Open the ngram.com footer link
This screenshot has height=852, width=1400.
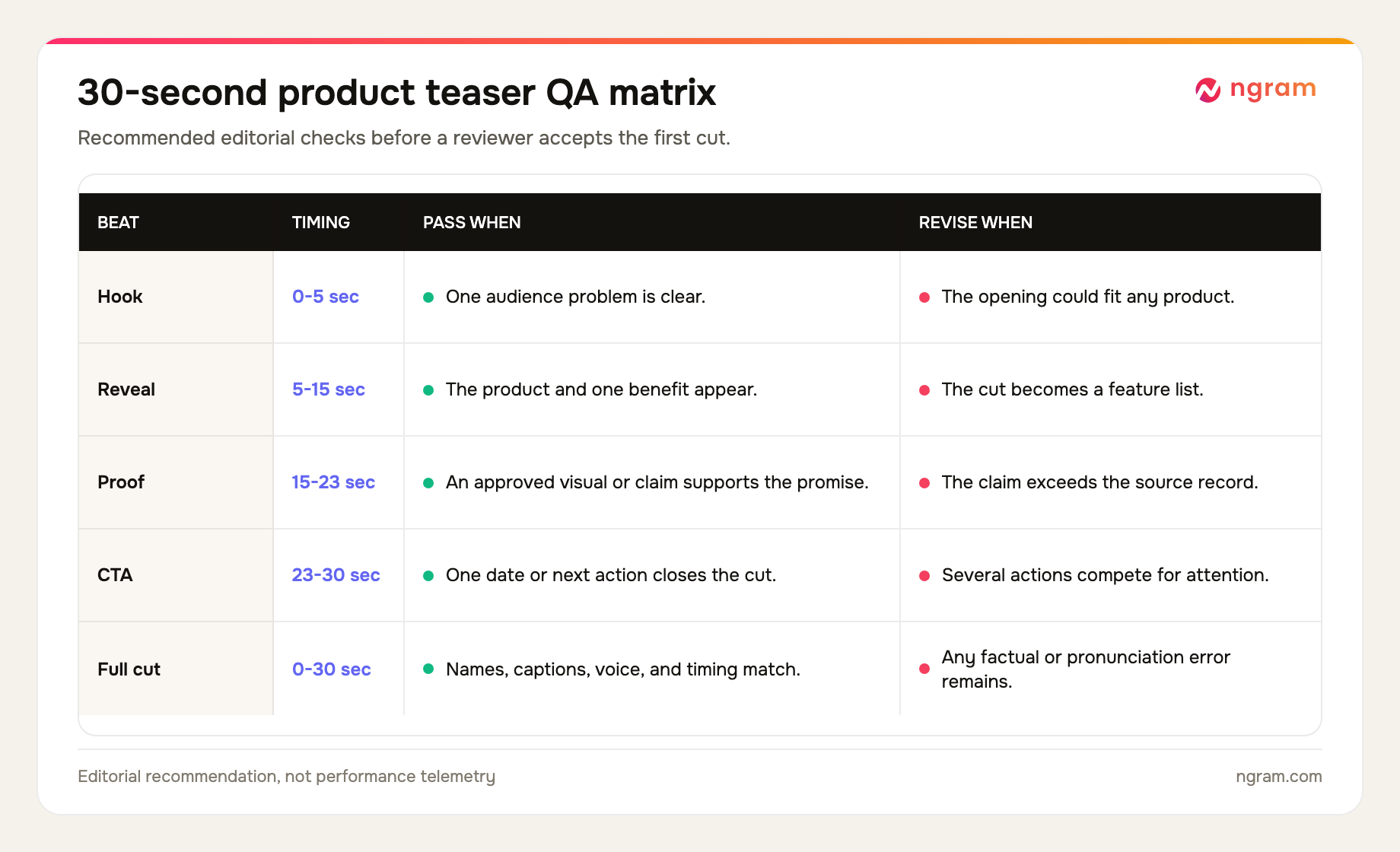point(1279,776)
